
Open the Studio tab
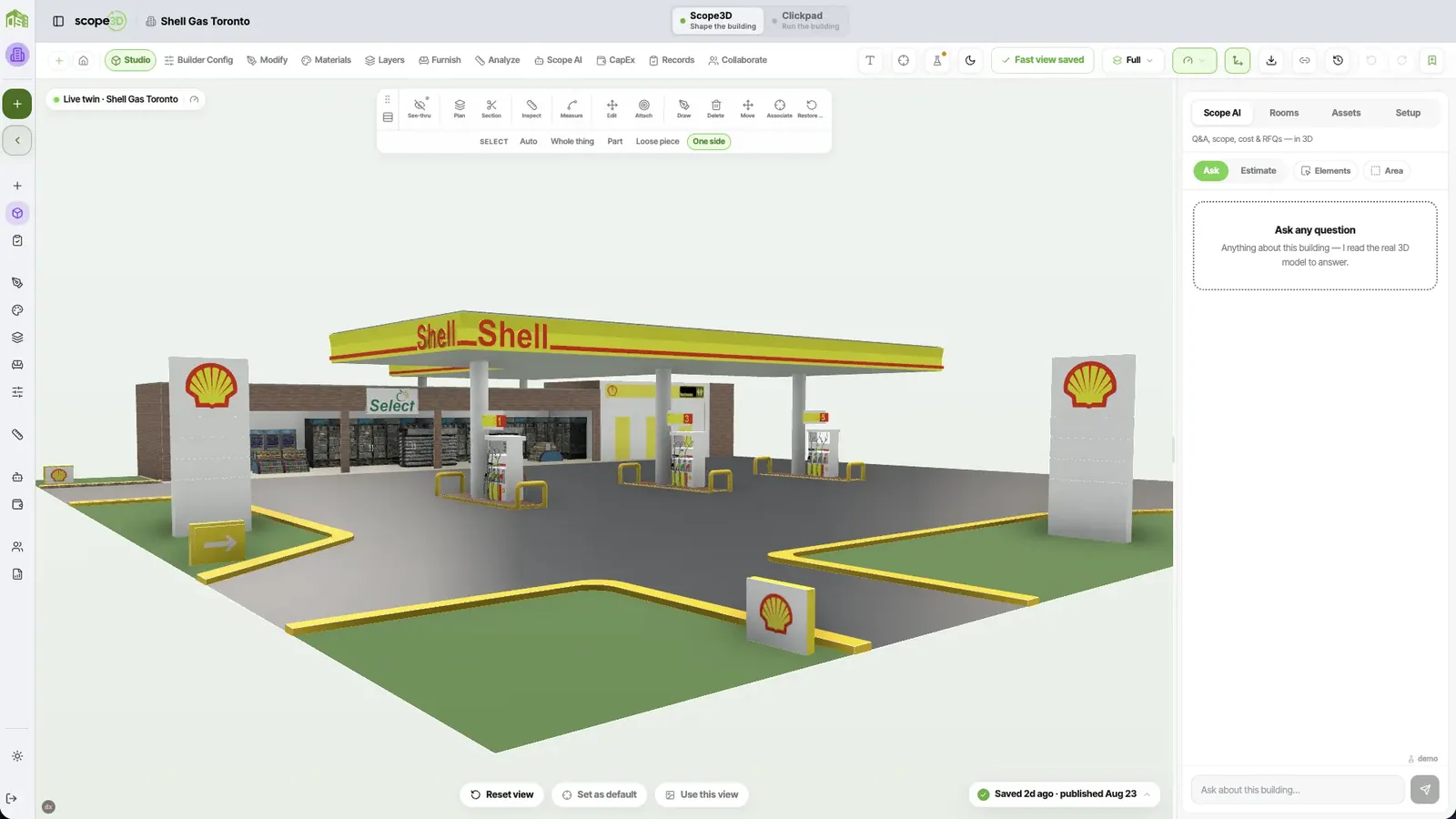coord(131,60)
